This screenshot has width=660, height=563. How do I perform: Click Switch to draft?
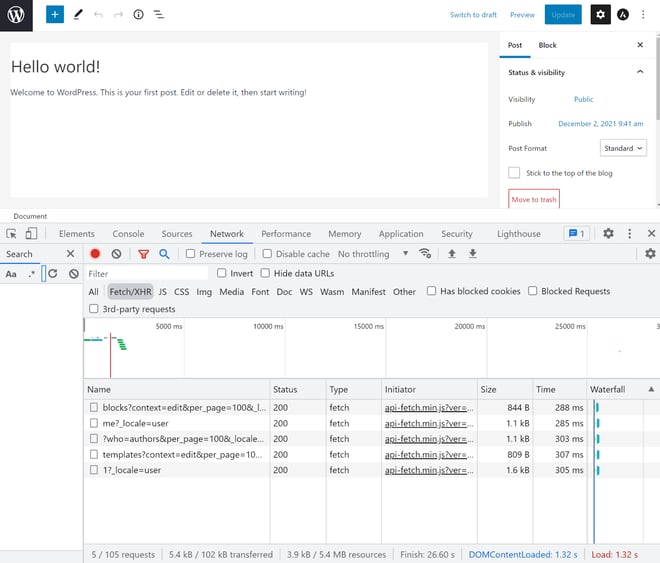[x=473, y=15]
